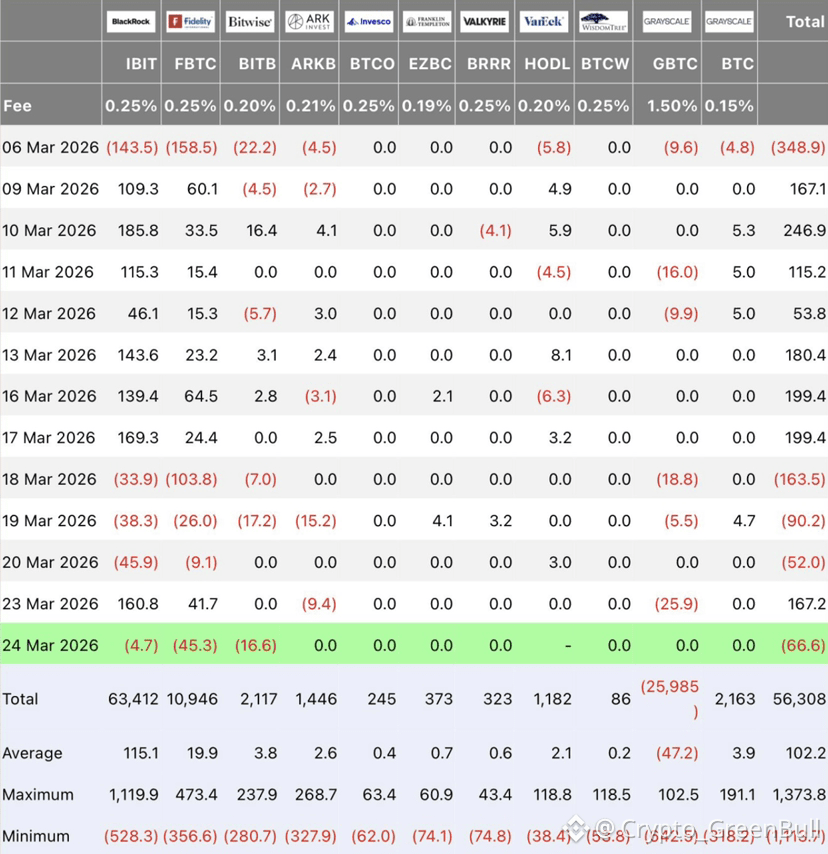Select the BITB ticker header
This screenshot has width=828, height=854.
pos(257,64)
